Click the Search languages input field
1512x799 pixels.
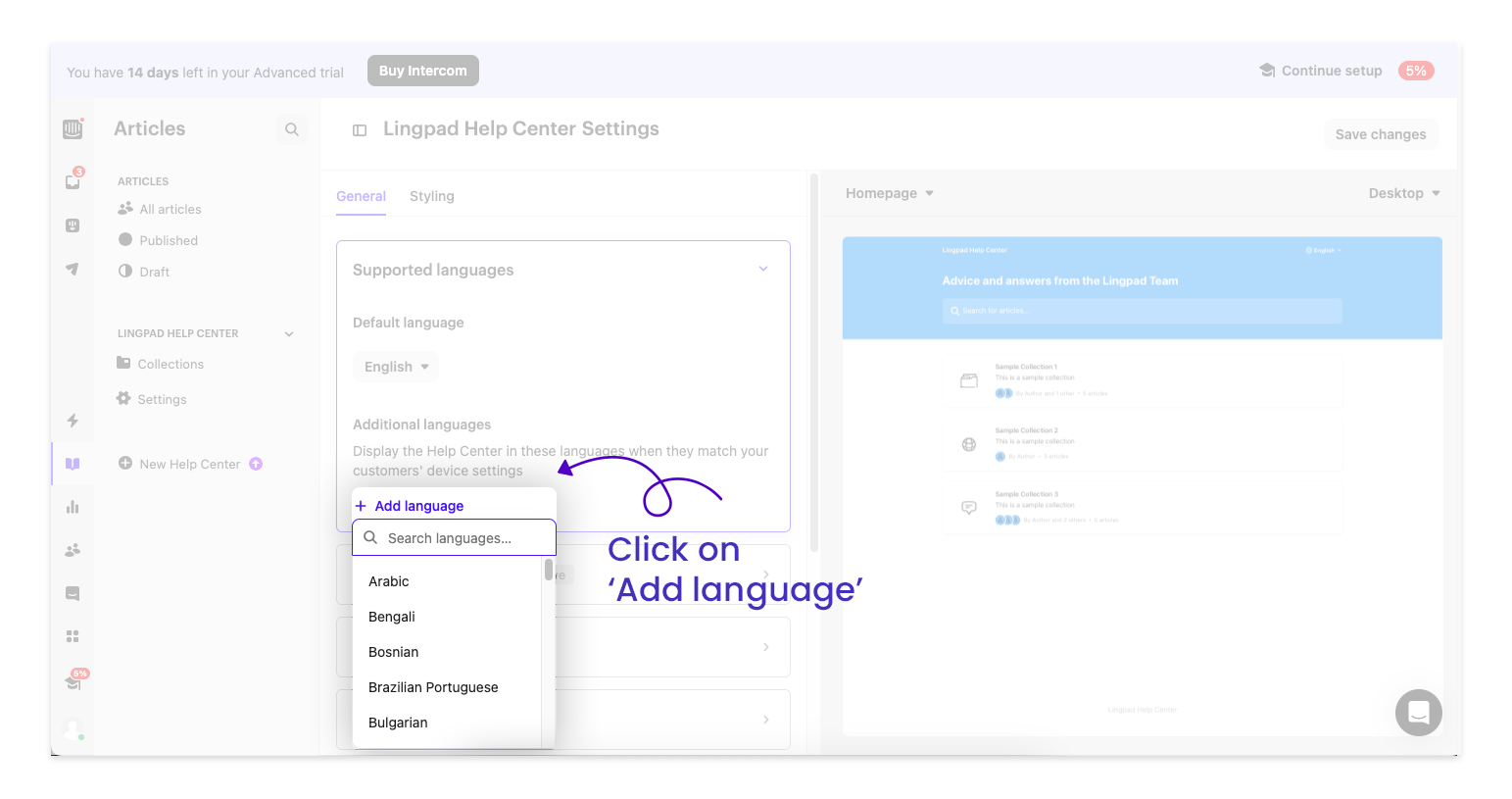pyautogui.click(x=454, y=537)
